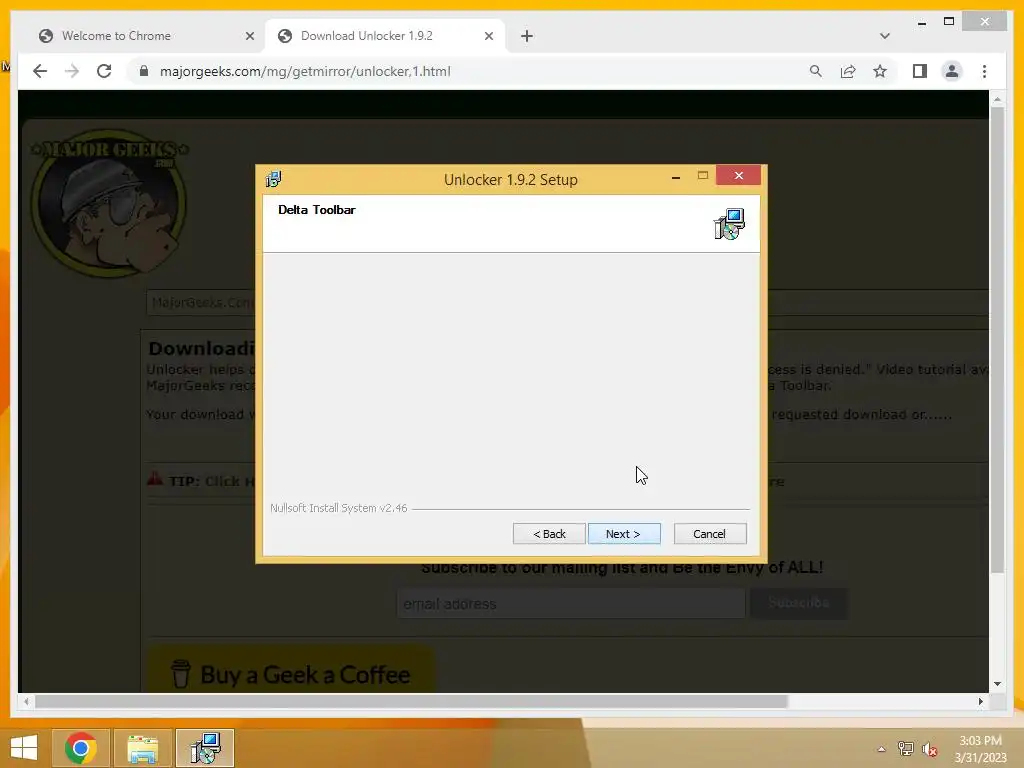Image resolution: width=1024 pixels, height=768 pixels.
Task: Open a new Chrome tab with the plus button
Action: (x=527, y=36)
